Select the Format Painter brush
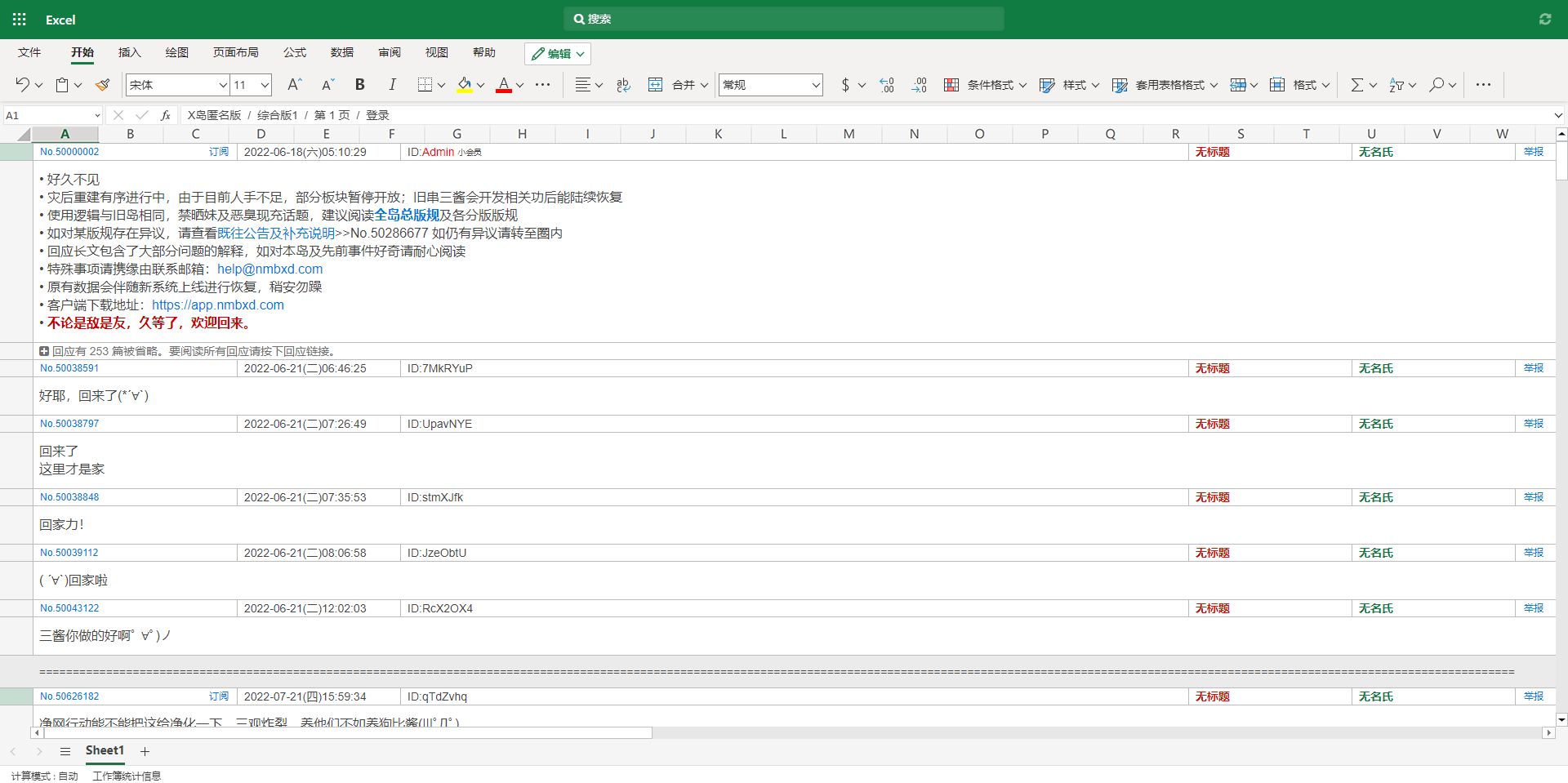This screenshot has width=1568, height=783. 103,84
